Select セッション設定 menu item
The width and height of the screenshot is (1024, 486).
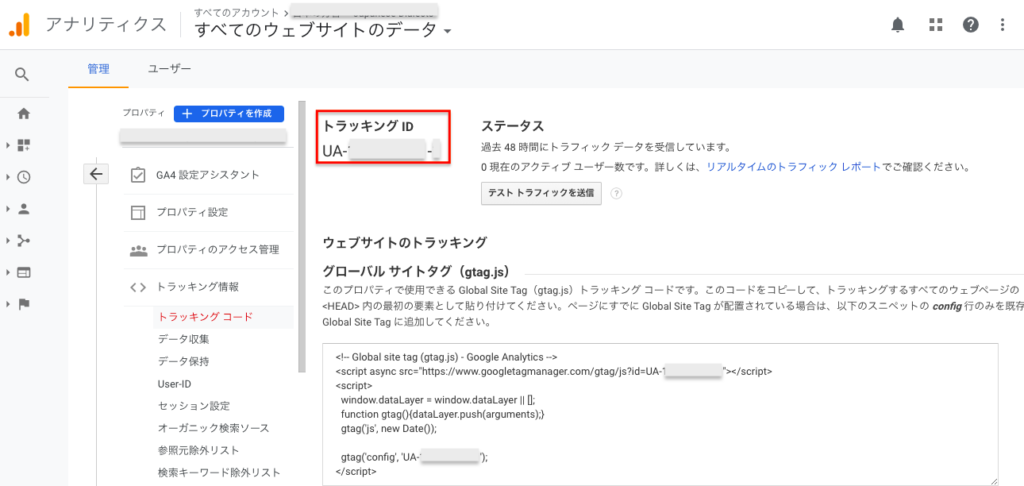193,406
